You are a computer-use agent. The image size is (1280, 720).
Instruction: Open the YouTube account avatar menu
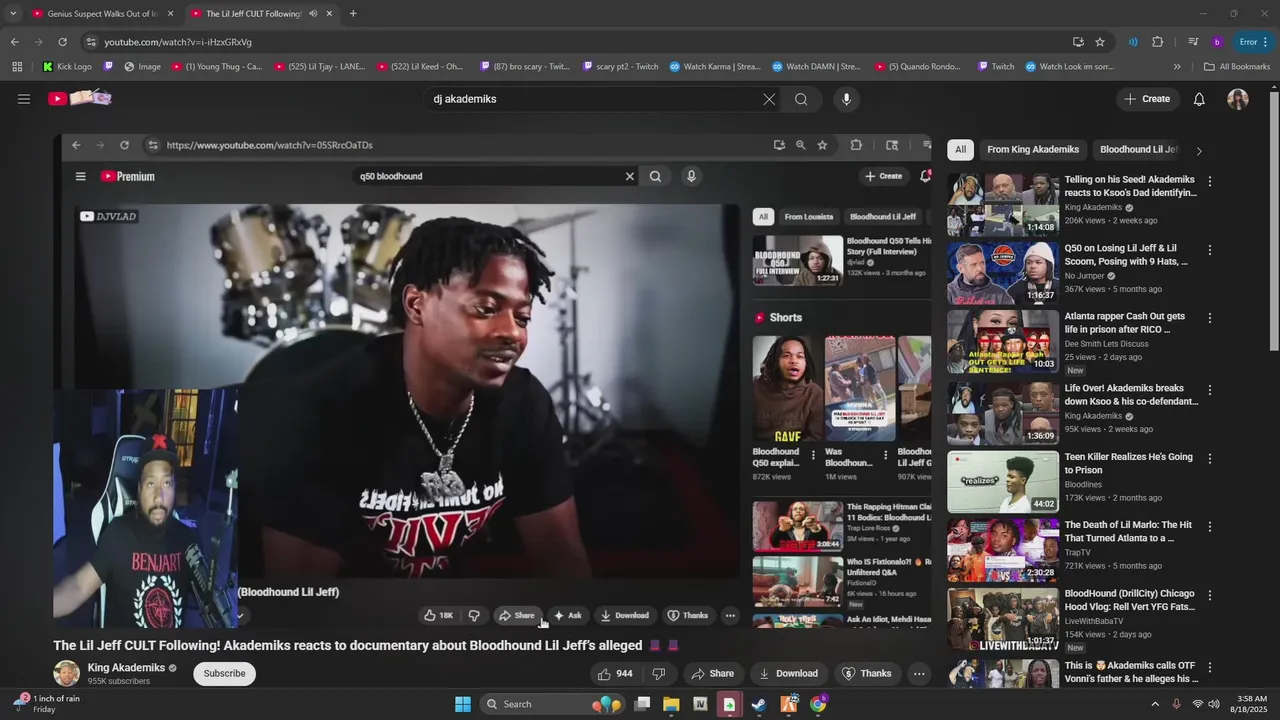[x=1238, y=99]
